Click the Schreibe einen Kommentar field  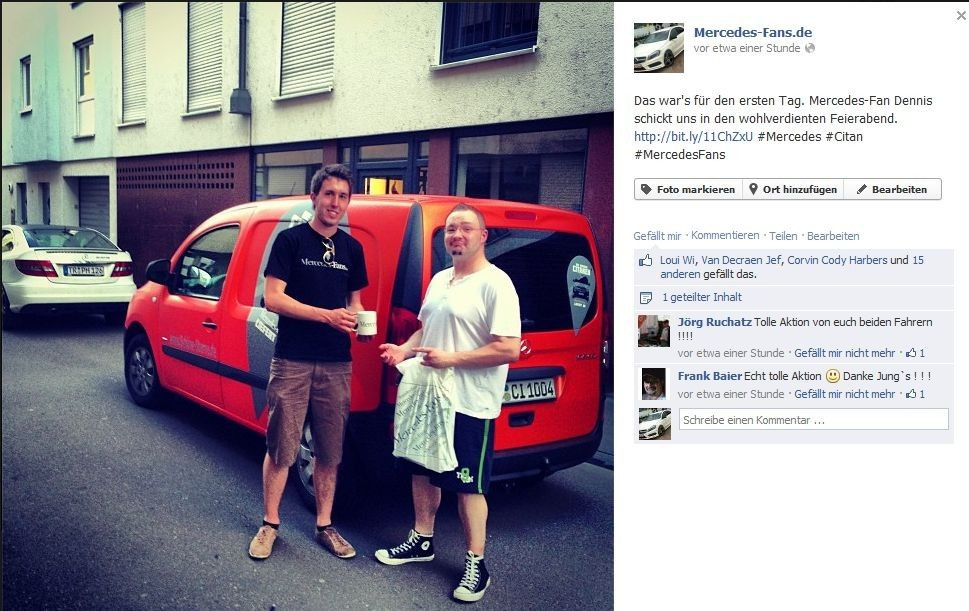[813, 419]
